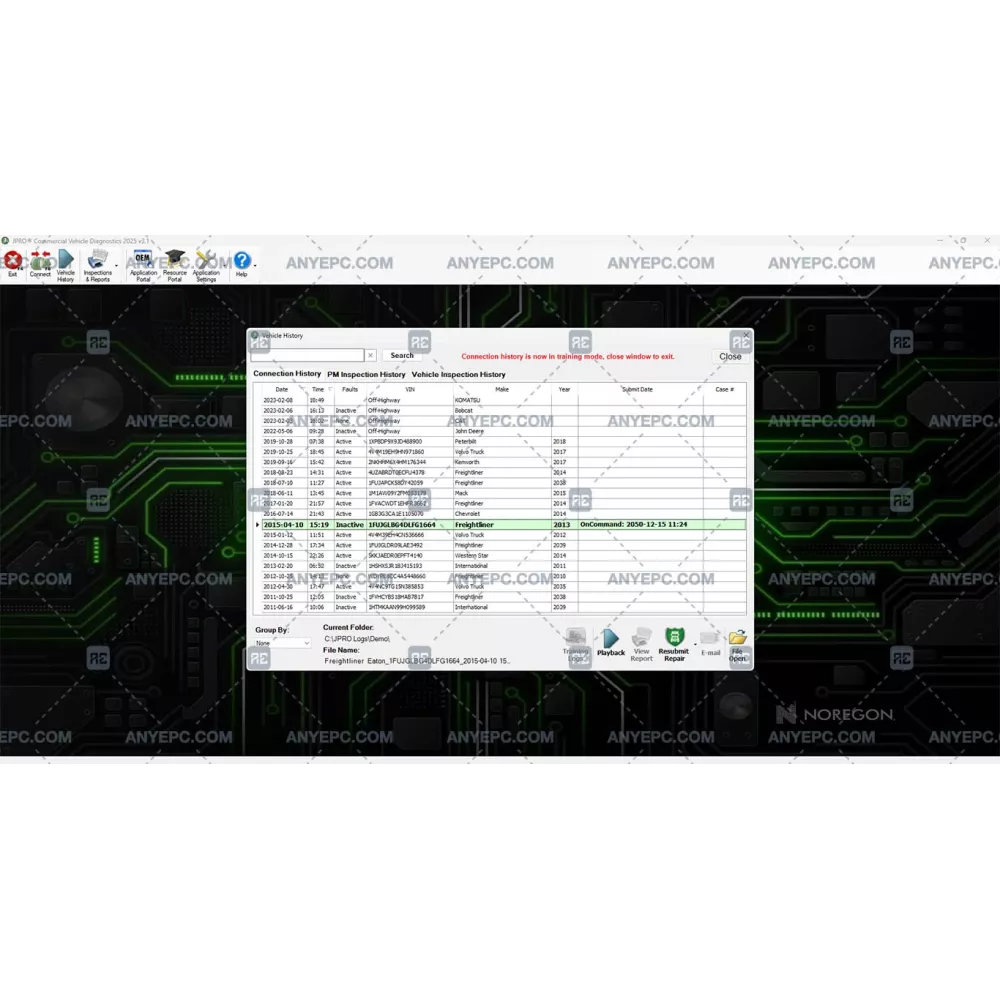Switch to the PM Inspection History tab
The width and height of the screenshot is (1000, 1000).
click(366, 374)
